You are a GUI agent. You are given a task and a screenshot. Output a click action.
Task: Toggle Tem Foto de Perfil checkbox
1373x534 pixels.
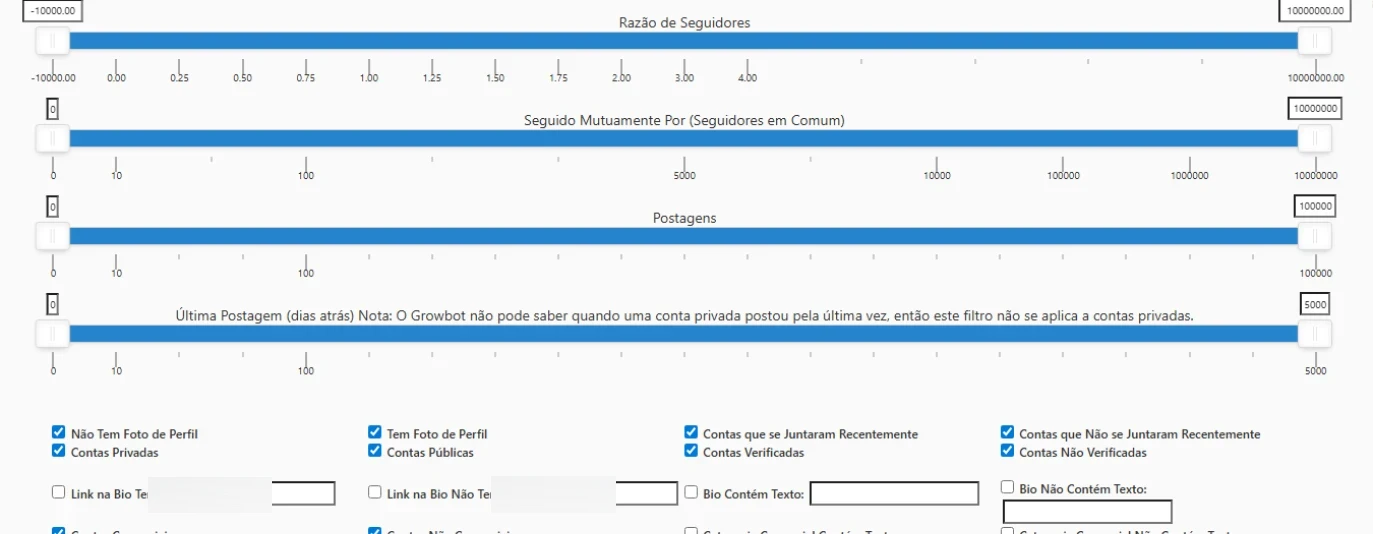pos(375,433)
